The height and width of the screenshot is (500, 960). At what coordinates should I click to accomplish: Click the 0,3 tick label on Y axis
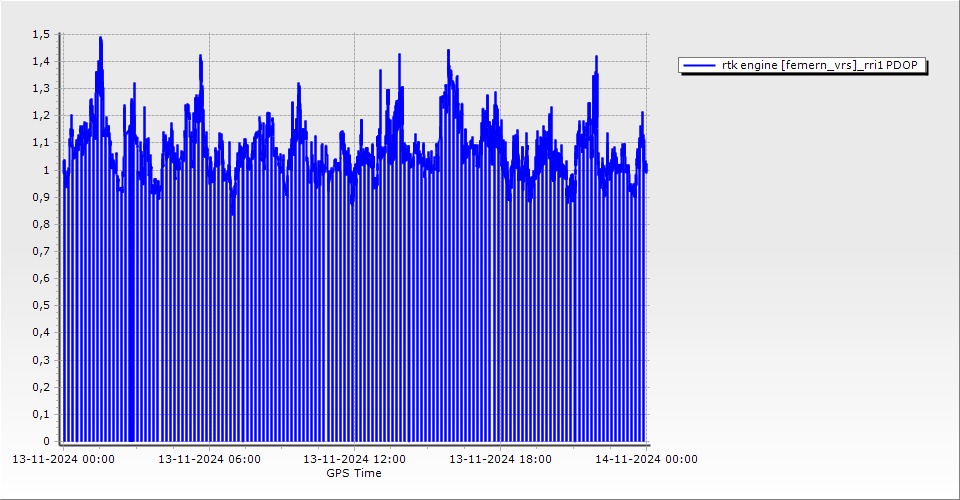click(x=40, y=360)
